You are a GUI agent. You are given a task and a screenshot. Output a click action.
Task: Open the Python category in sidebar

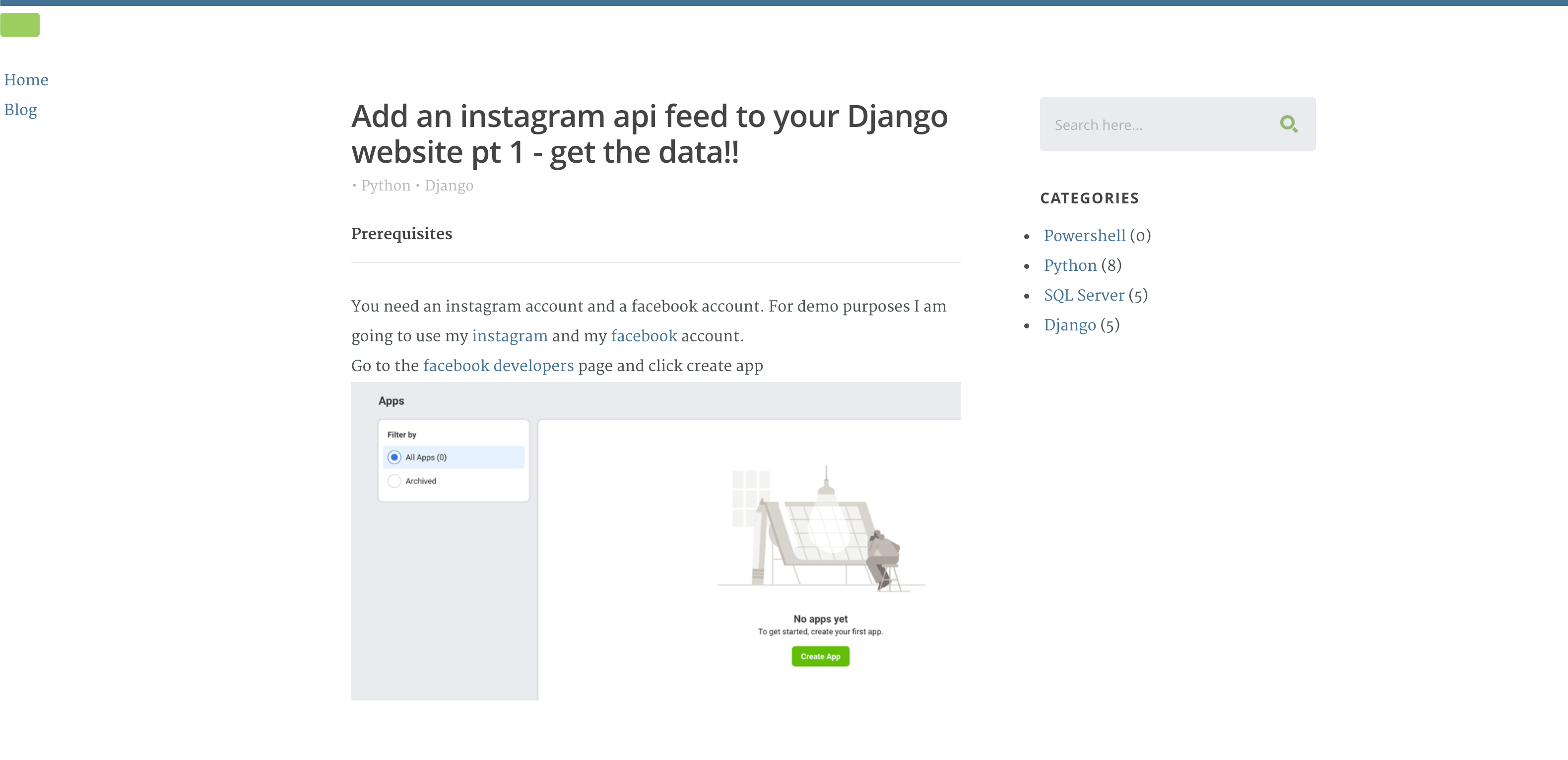pos(1070,265)
